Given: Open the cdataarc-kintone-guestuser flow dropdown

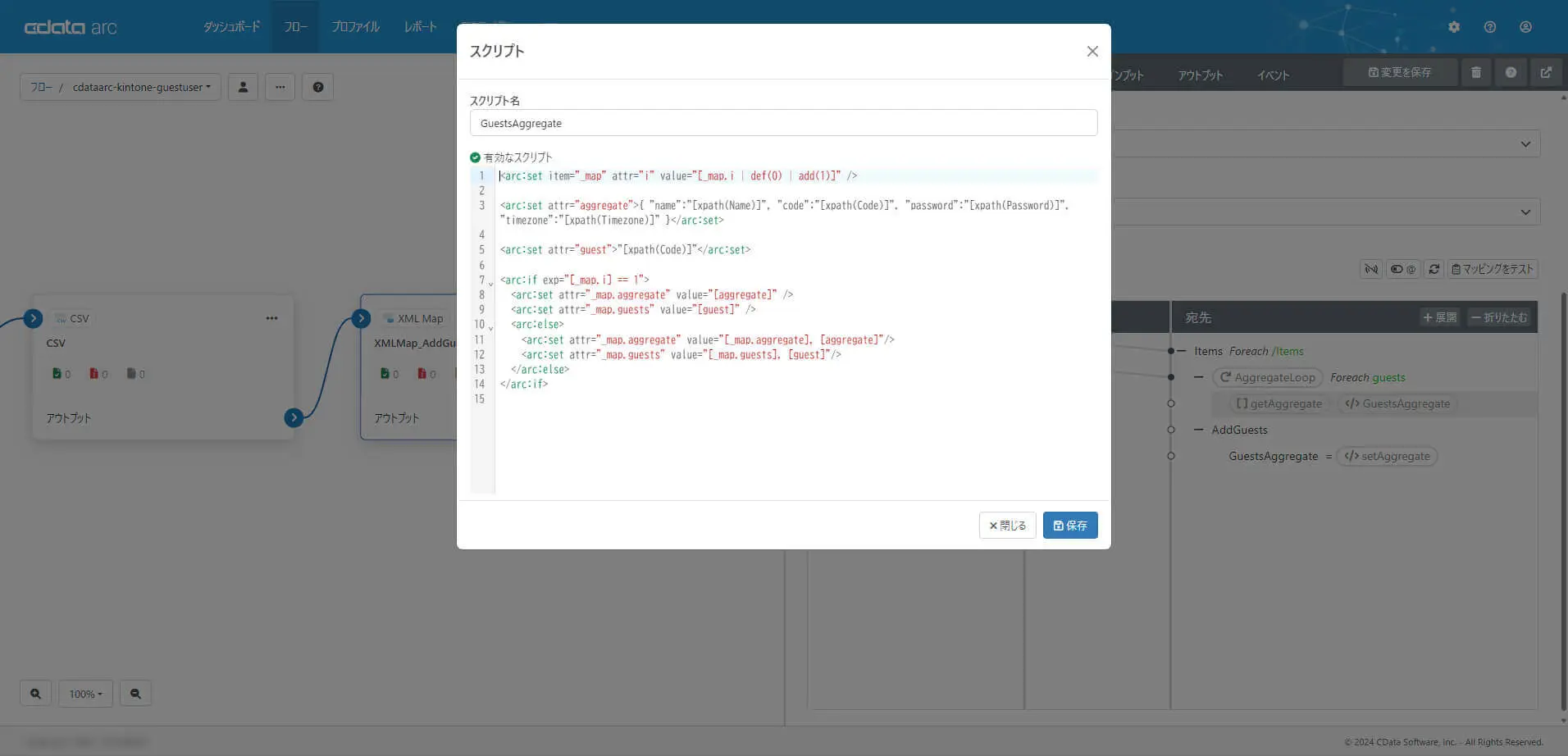Looking at the screenshot, I should point(141,87).
